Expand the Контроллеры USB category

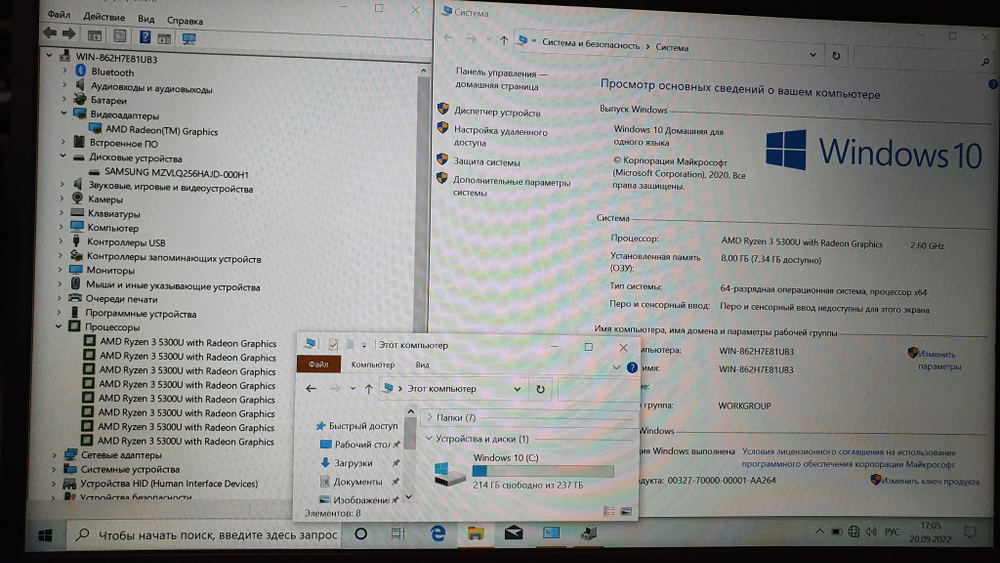pyautogui.click(x=61, y=241)
